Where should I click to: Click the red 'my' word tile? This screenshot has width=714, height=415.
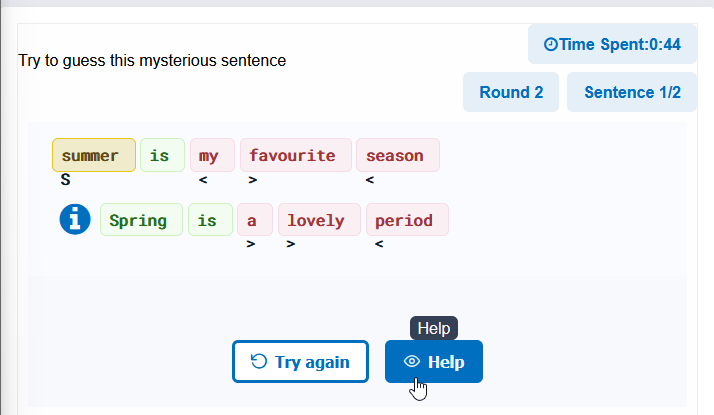[212, 155]
